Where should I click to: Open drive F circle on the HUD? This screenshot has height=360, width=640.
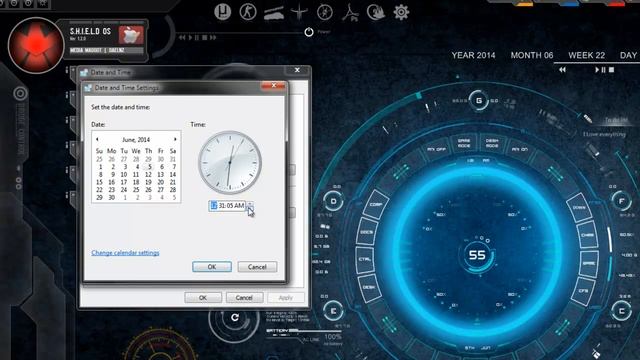(622, 201)
